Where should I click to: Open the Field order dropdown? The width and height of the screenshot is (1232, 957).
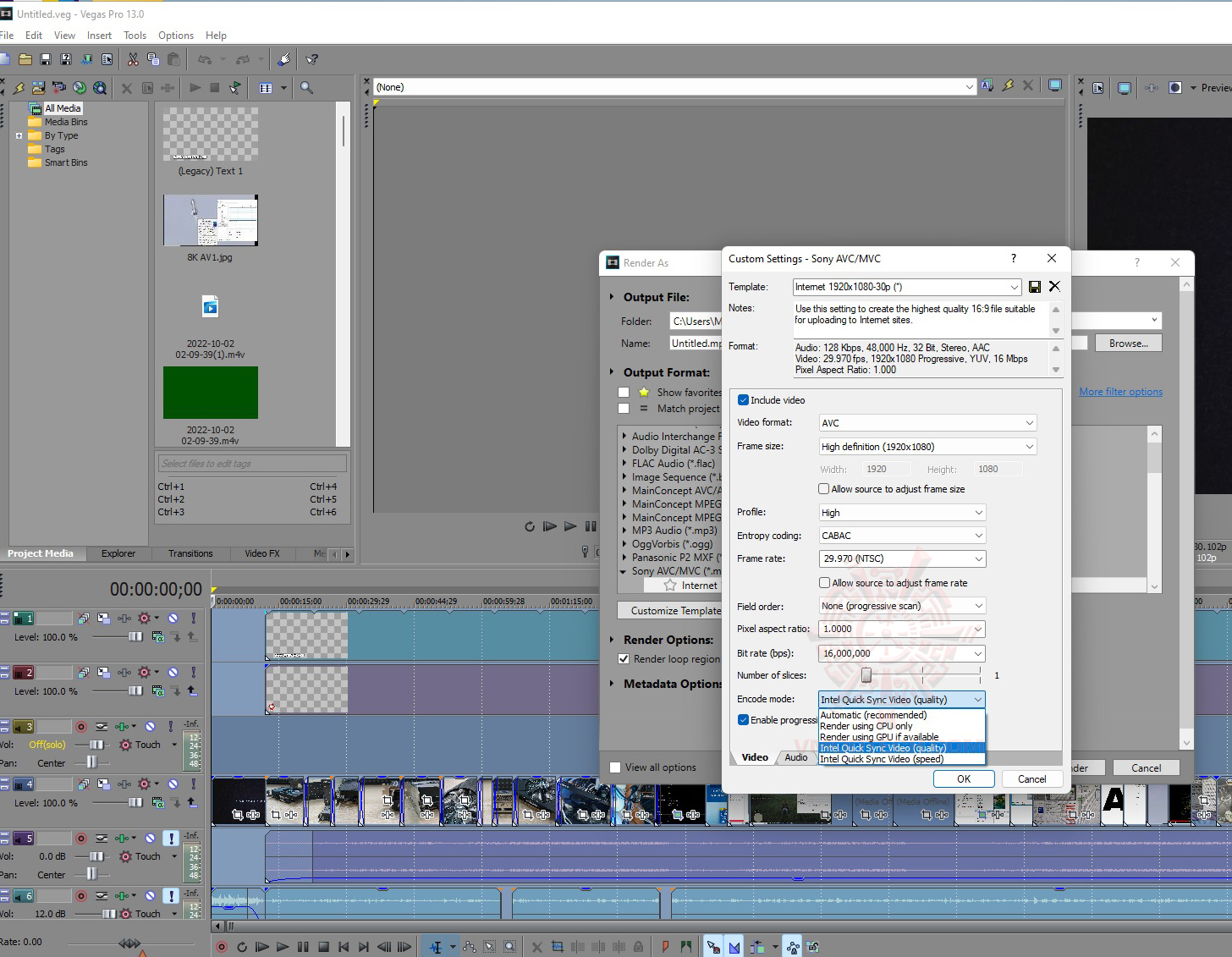click(x=902, y=606)
